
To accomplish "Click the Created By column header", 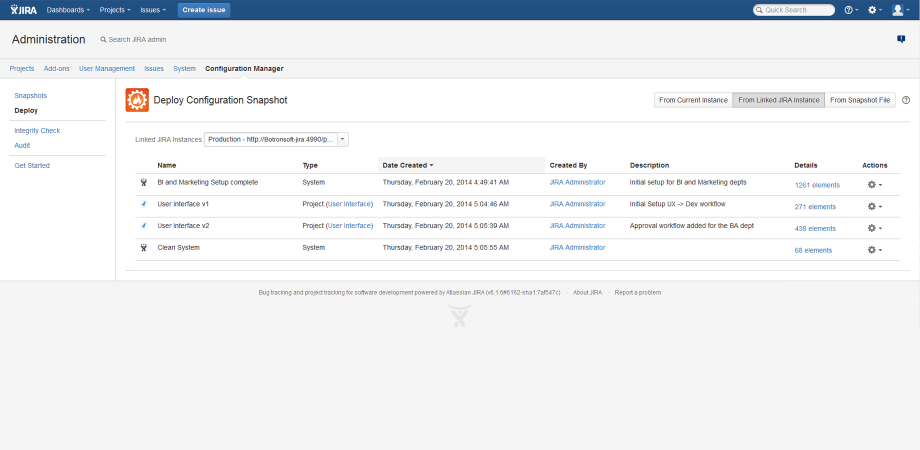I will pyautogui.click(x=569, y=165).
